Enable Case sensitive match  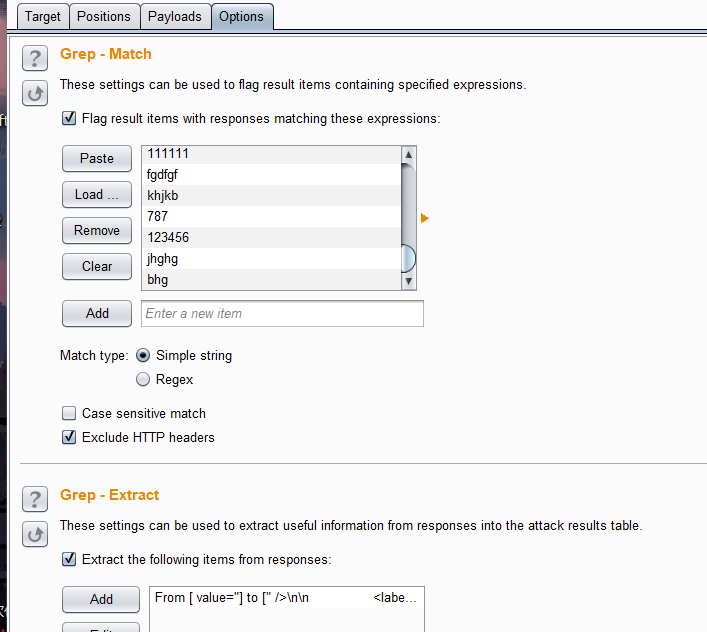tap(69, 413)
